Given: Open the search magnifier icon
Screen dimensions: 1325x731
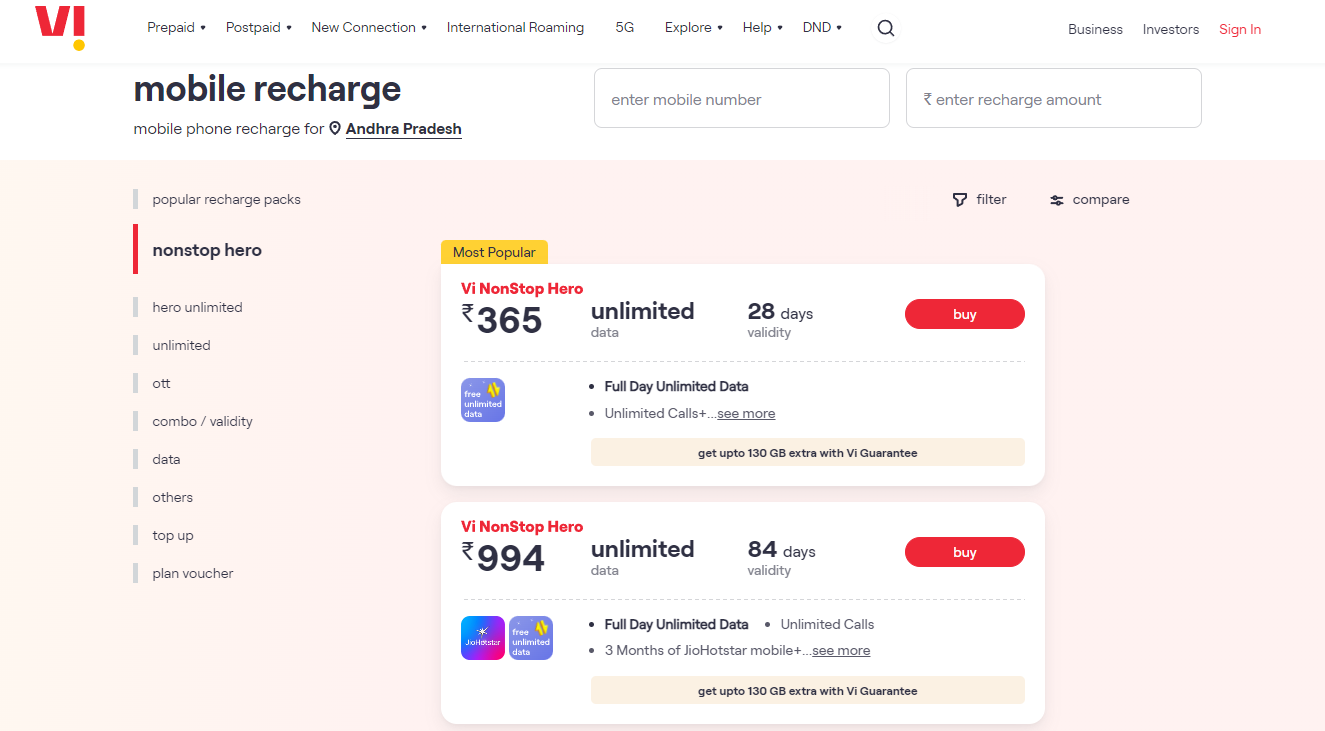Looking at the screenshot, I should [885, 28].
